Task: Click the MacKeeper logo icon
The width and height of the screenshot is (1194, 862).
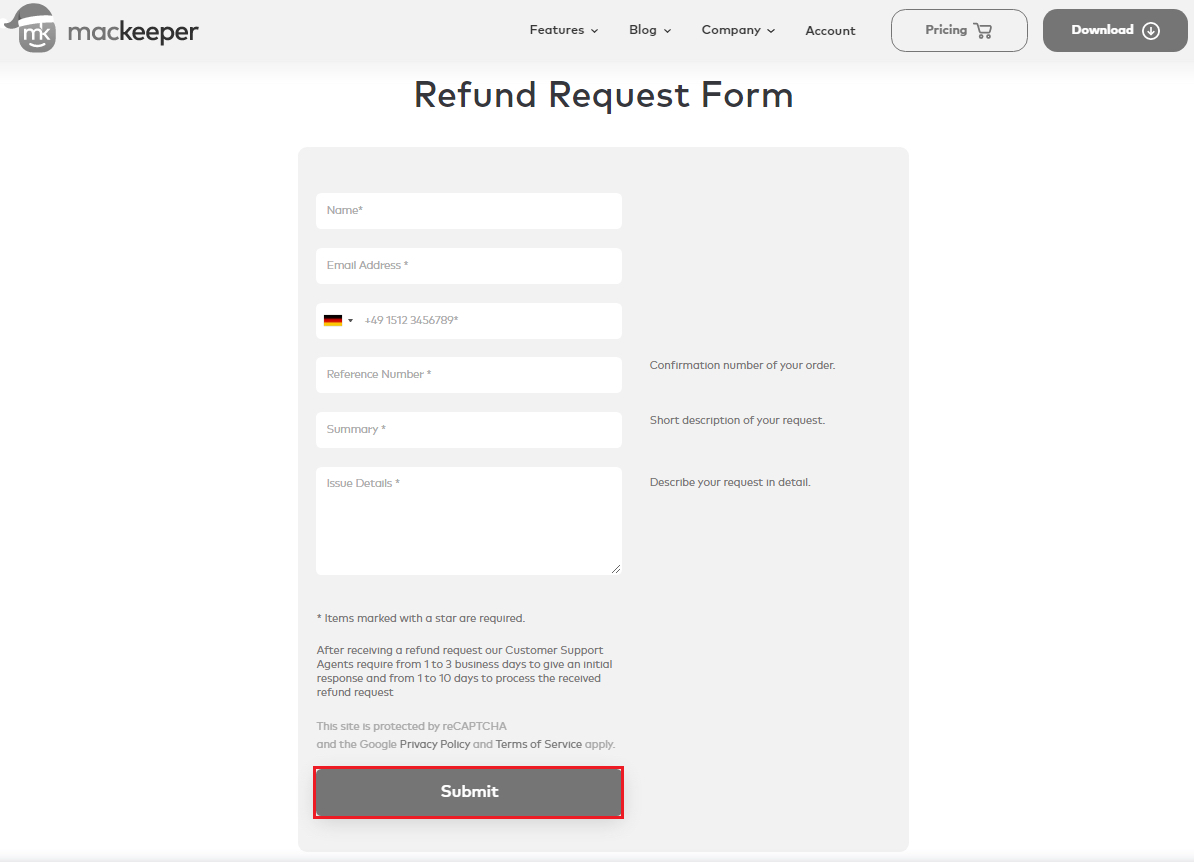Action: coord(32,28)
